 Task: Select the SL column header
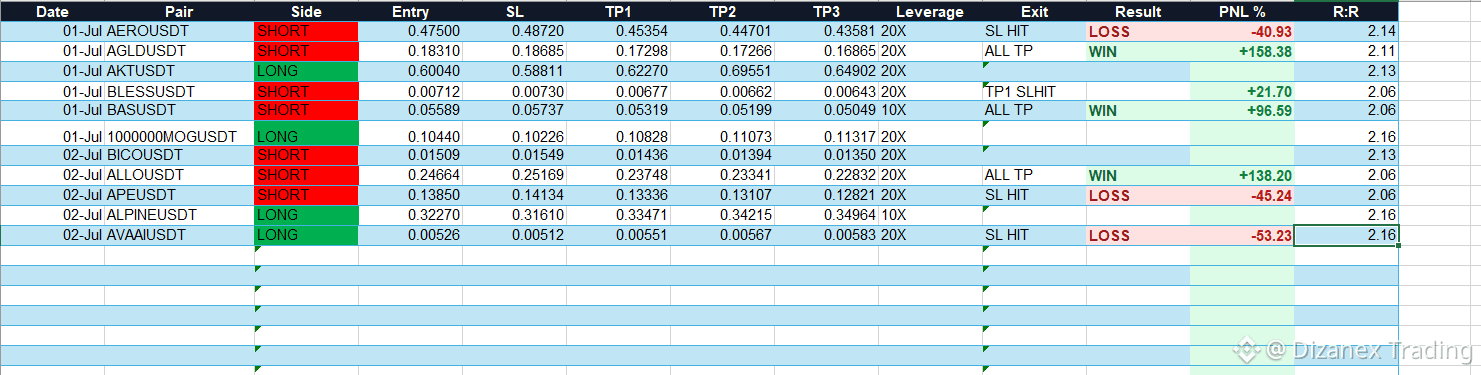[514, 12]
